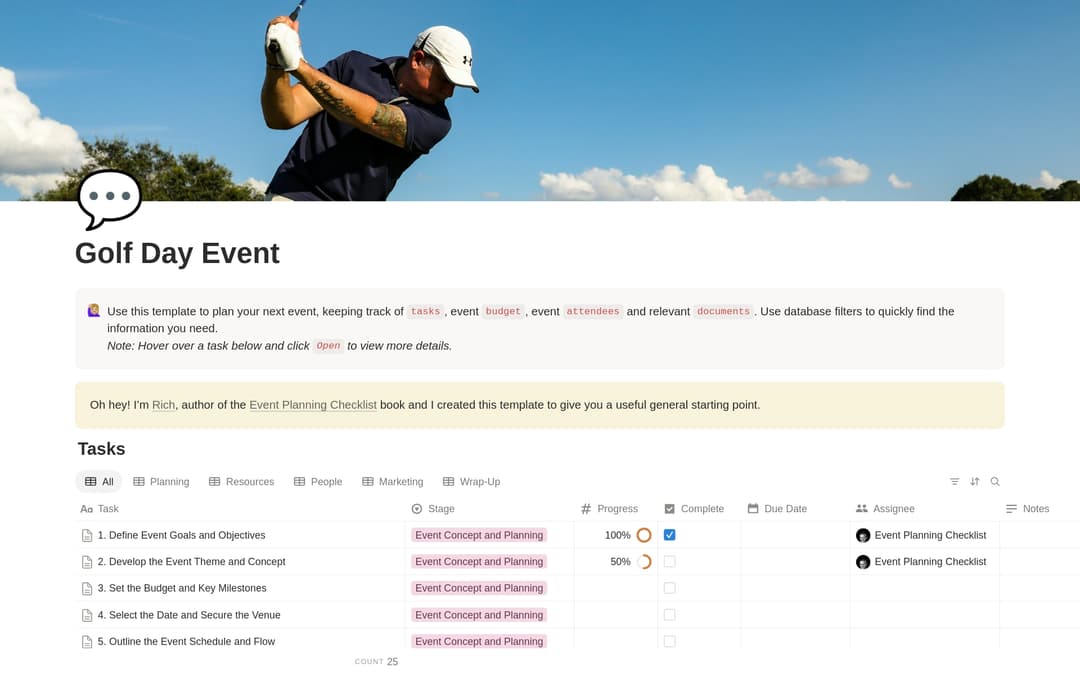Click page icon of Develop Event Theme row
Viewport: 1080px width, 674px height.
87,562
